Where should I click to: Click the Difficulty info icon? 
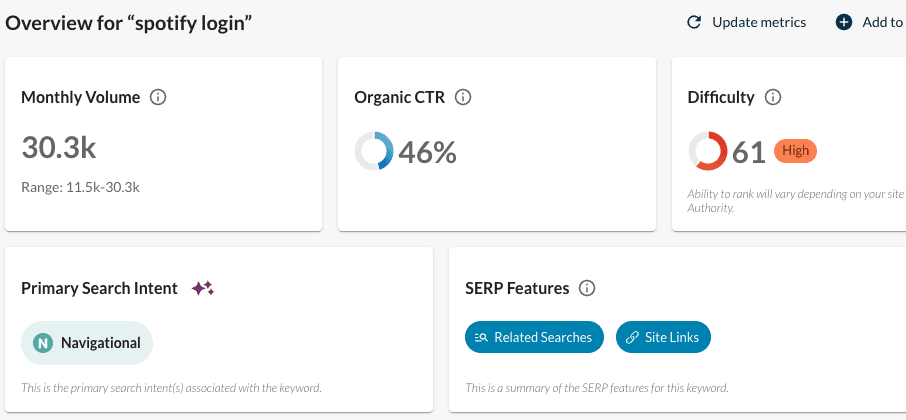(773, 98)
